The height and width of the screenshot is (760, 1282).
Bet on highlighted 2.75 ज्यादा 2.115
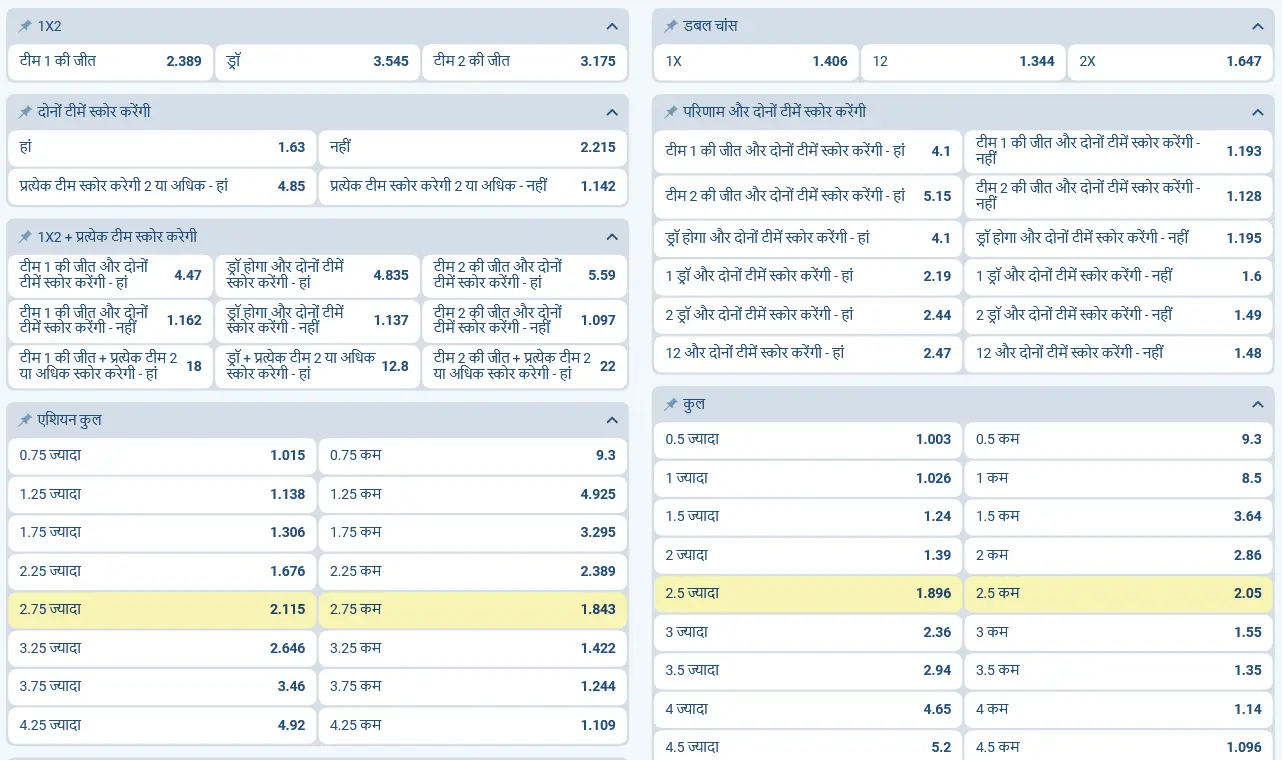coord(162,609)
